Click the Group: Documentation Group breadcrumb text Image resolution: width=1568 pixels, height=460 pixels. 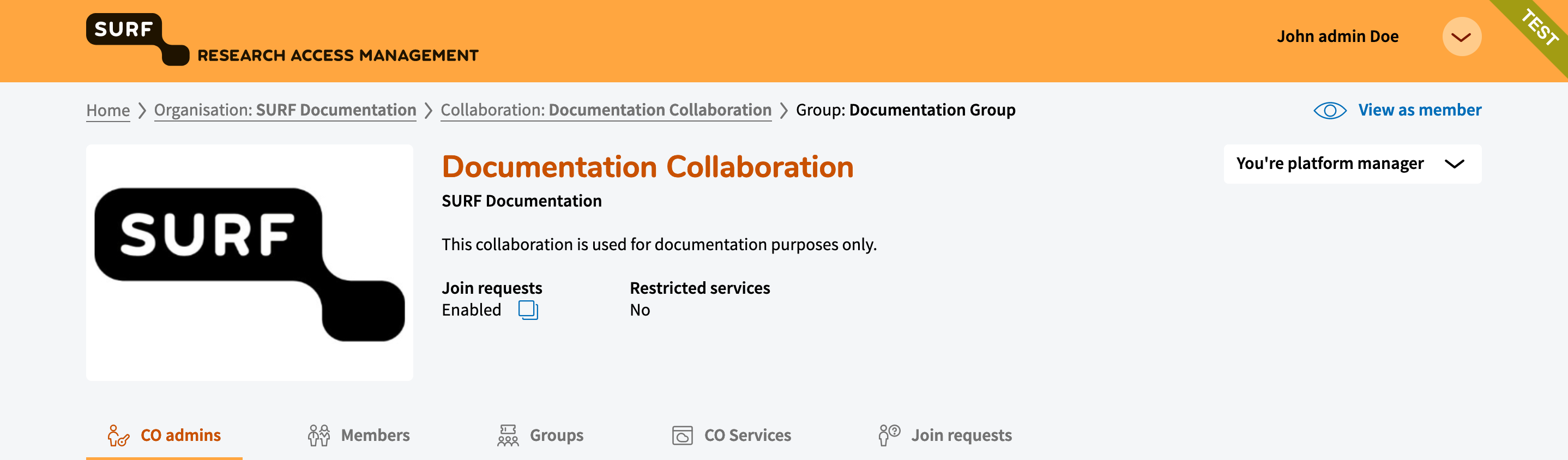click(x=905, y=110)
